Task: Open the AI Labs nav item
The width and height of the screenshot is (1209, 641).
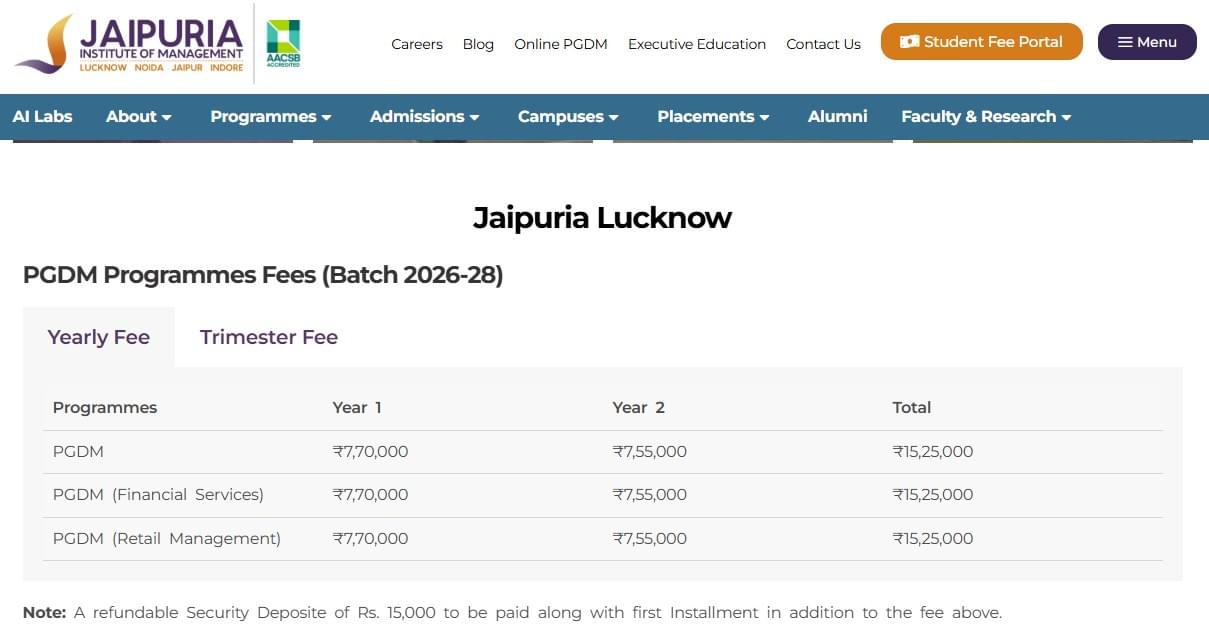Action: [42, 116]
